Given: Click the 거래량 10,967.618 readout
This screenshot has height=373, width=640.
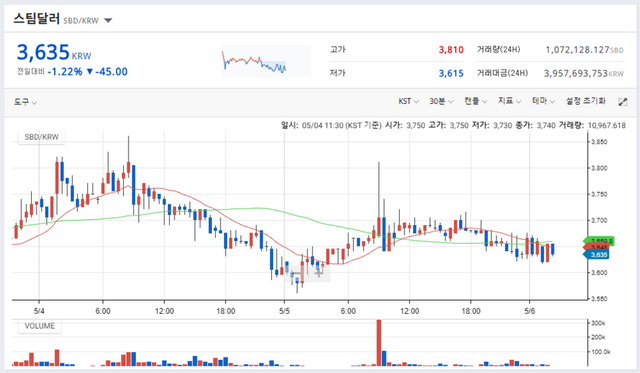Looking at the screenshot, I should (x=592, y=125).
